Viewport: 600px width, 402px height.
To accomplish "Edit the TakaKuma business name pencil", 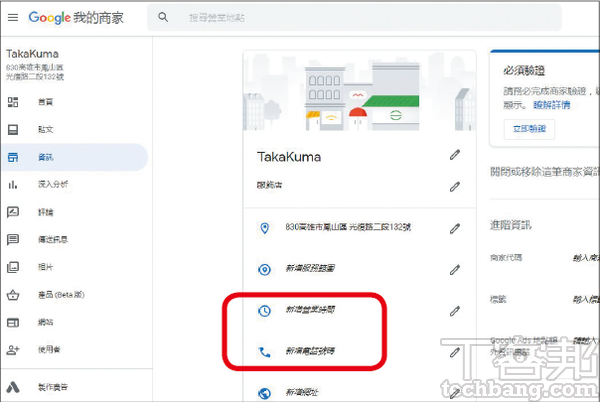I will click(x=455, y=155).
